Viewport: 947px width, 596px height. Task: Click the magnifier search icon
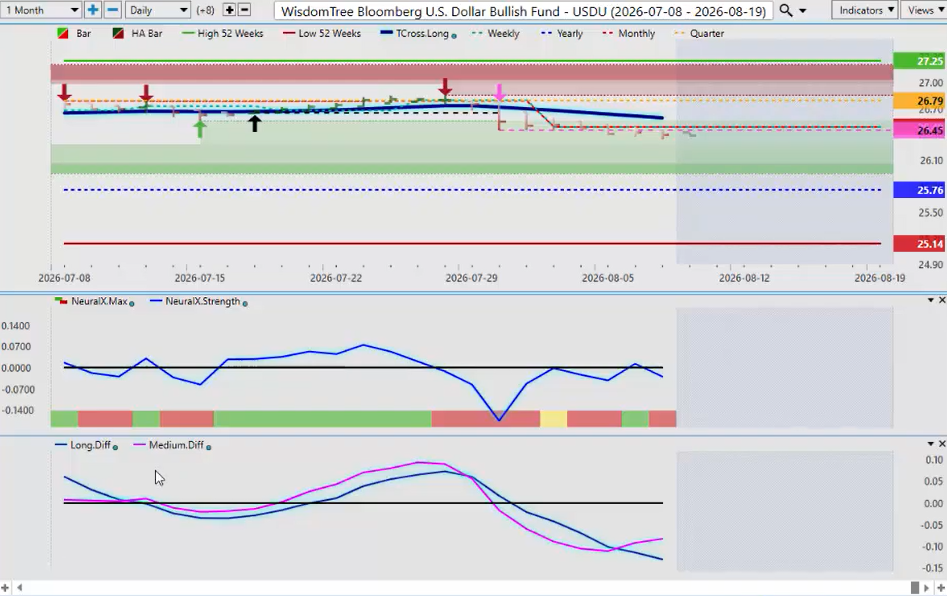pos(786,10)
